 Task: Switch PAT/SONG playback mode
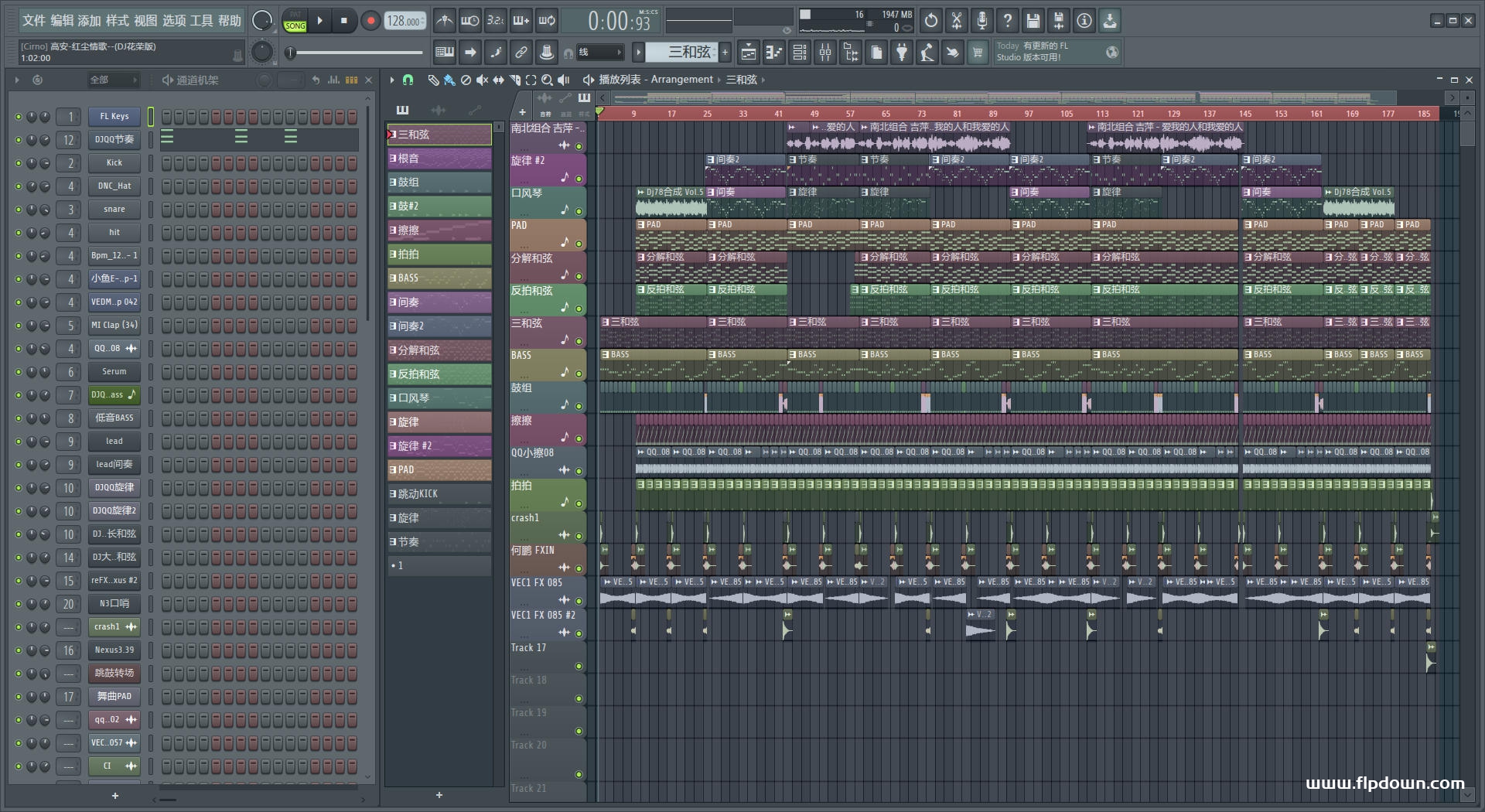[295, 21]
